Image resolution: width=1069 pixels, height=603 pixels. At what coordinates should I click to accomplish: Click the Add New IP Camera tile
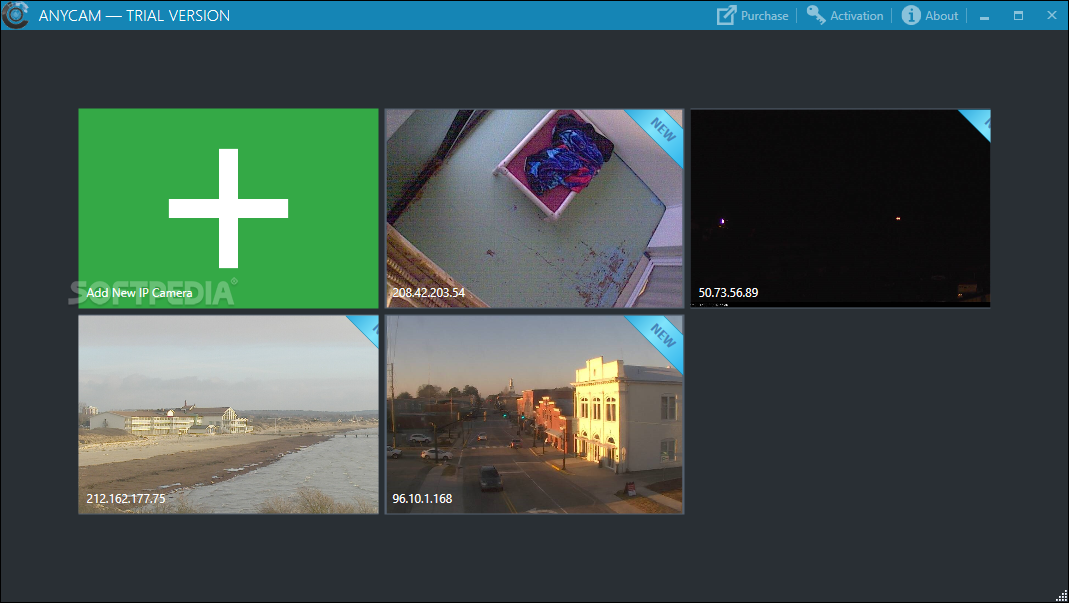pyautogui.click(x=228, y=208)
